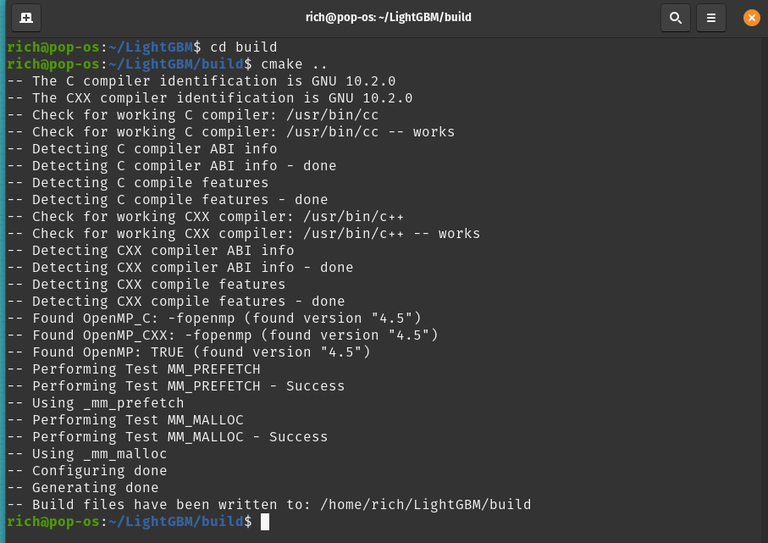Click the "Found OpenMP: TRUE" line
Viewport: 768px width, 543px height.
200,352
